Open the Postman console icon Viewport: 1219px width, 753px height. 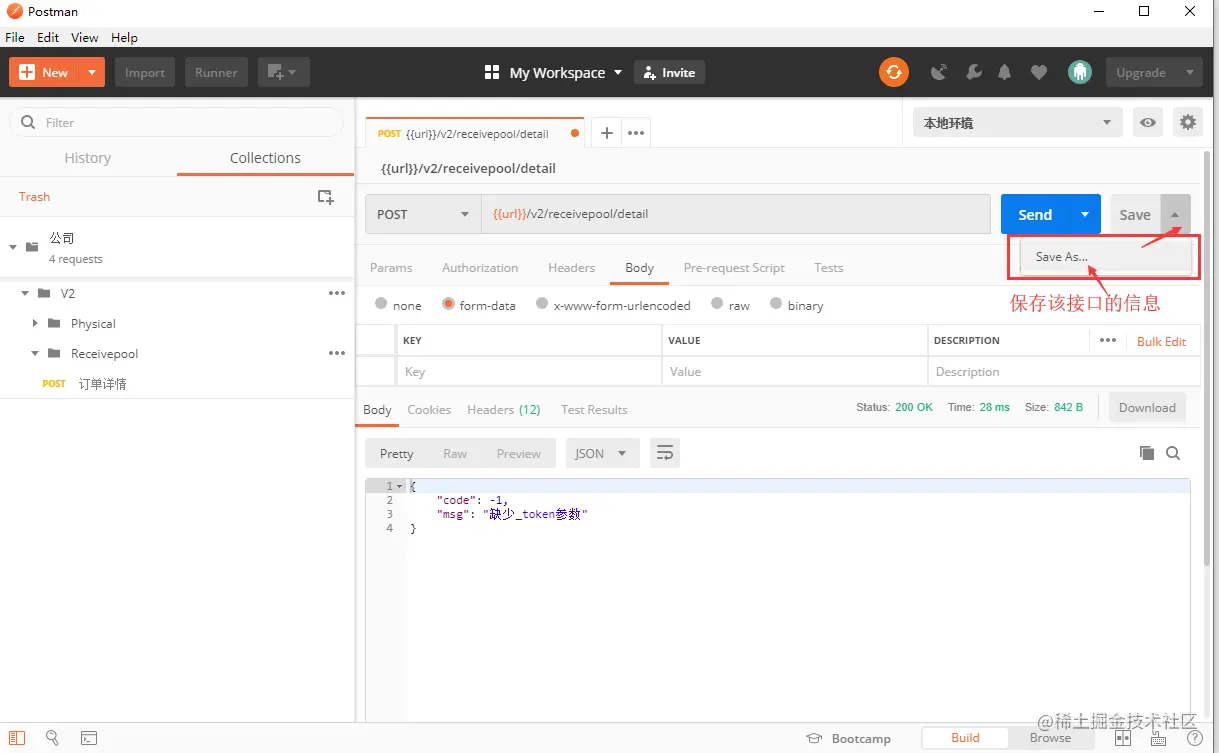[89, 738]
